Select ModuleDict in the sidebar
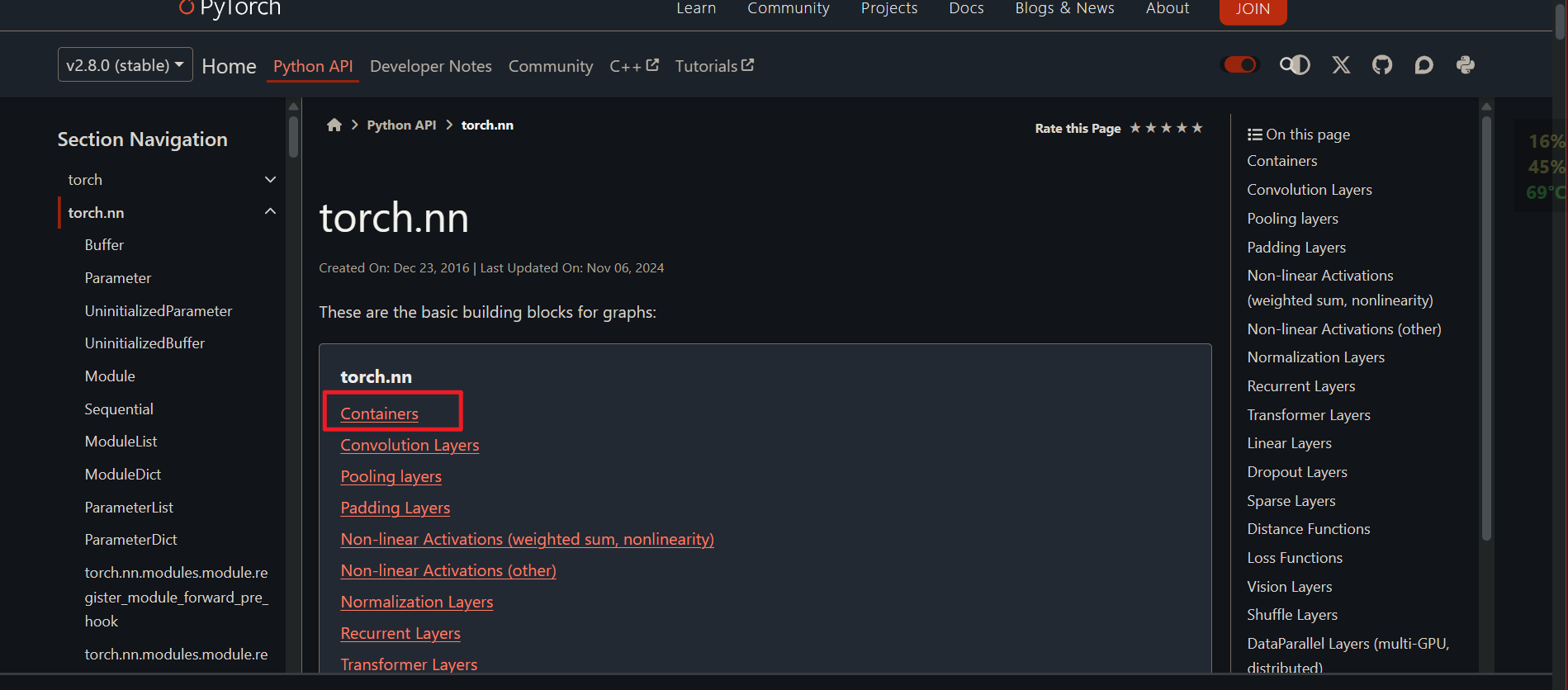The width and height of the screenshot is (1568, 690). tap(123, 475)
